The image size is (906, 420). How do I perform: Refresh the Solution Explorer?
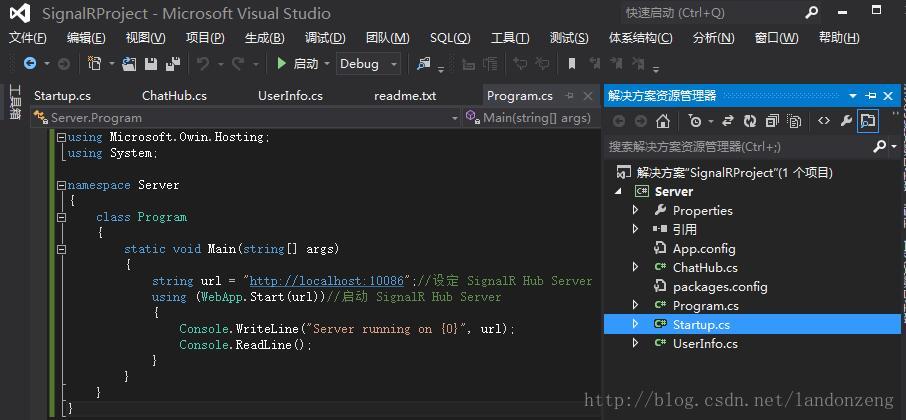click(750, 121)
